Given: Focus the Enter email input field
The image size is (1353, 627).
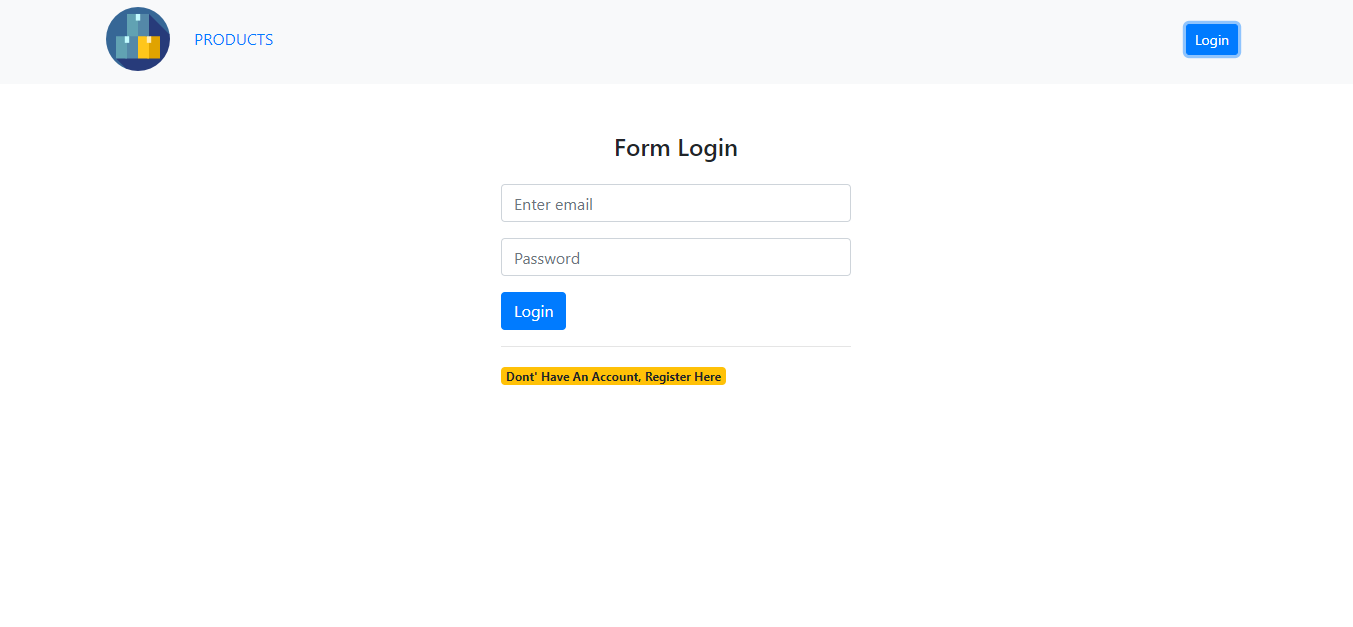Looking at the screenshot, I should (675, 203).
